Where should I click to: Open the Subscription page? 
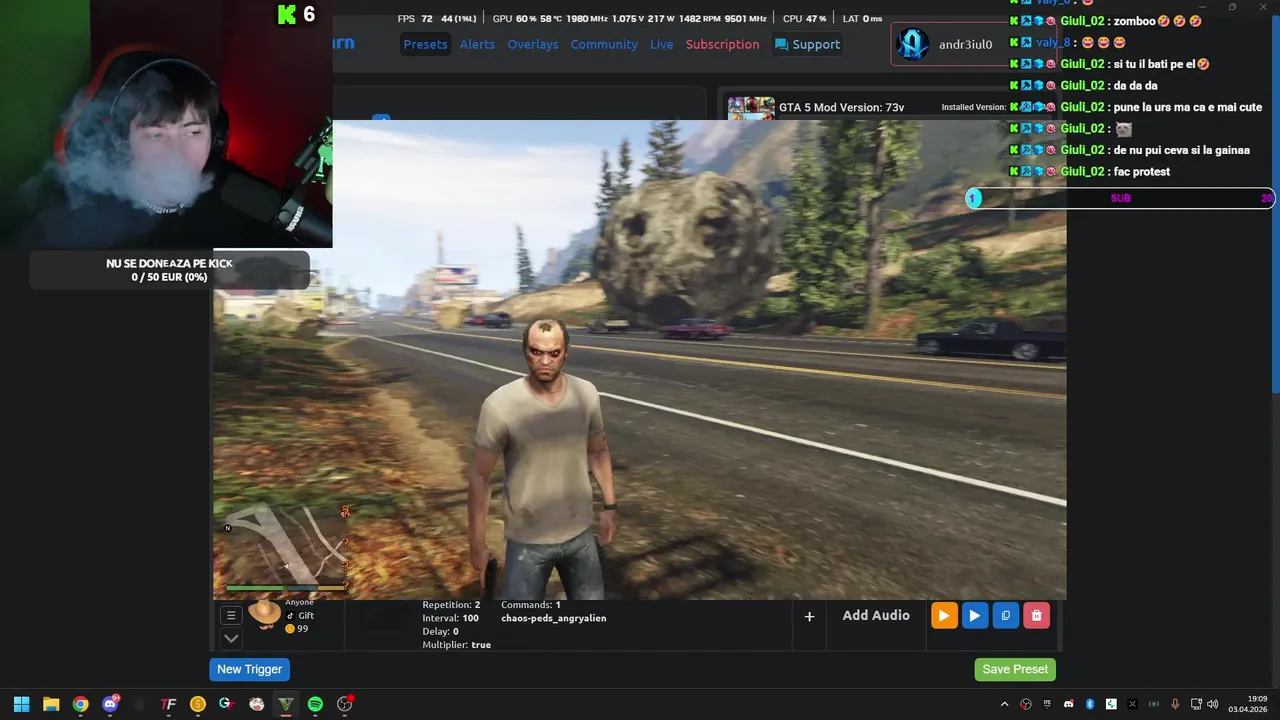click(722, 44)
